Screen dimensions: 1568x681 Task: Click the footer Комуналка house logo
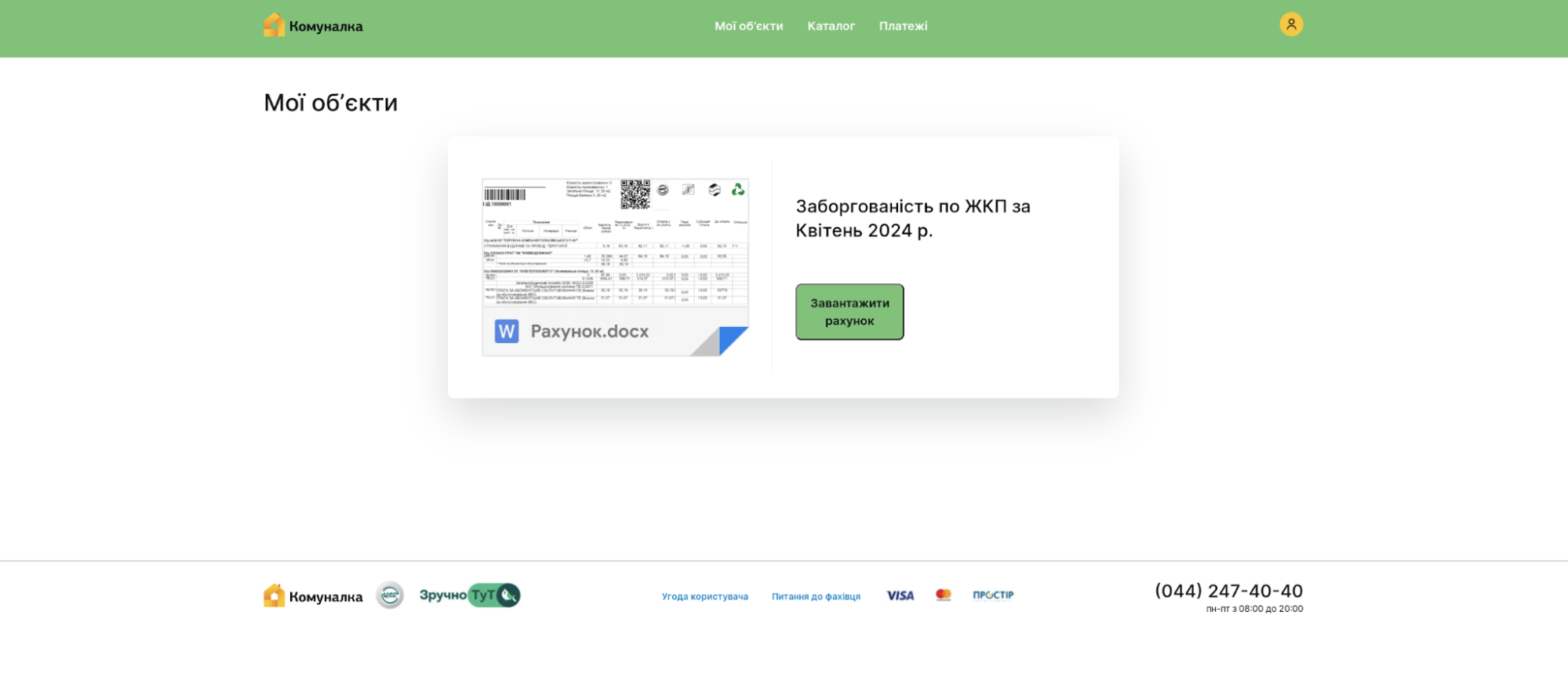click(274, 596)
